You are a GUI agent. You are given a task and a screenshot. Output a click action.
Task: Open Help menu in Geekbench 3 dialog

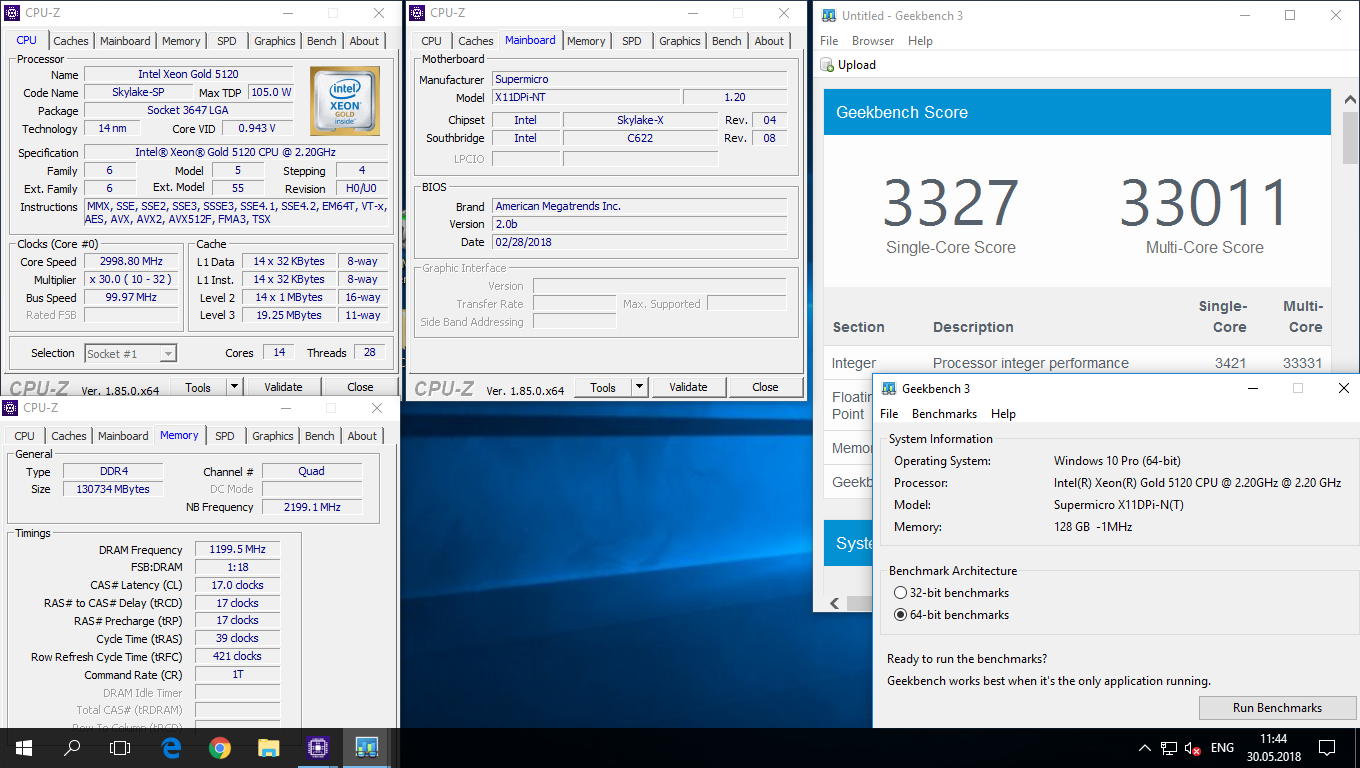point(1003,414)
